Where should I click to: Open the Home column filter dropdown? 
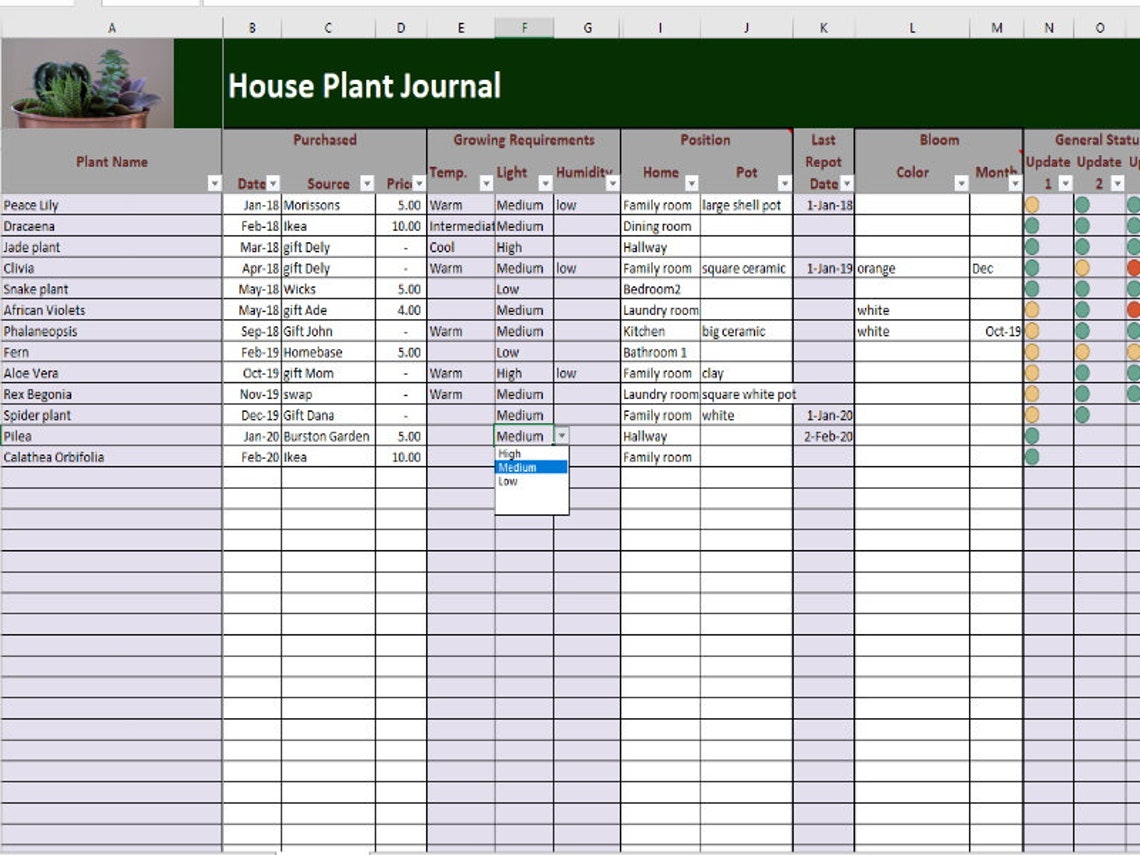[692, 184]
